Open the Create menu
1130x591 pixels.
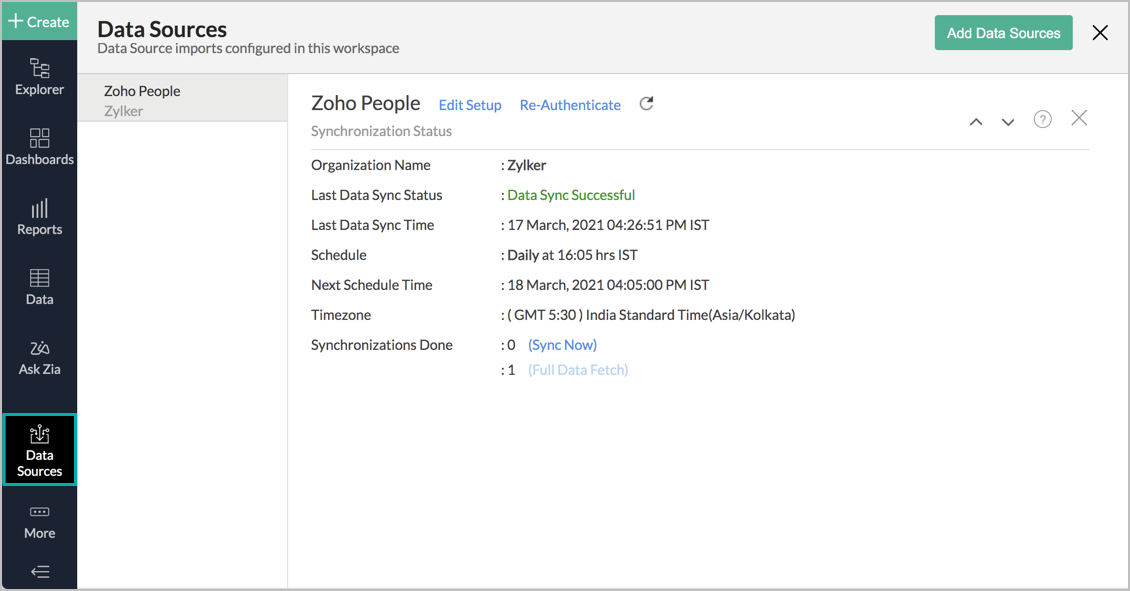click(39, 20)
